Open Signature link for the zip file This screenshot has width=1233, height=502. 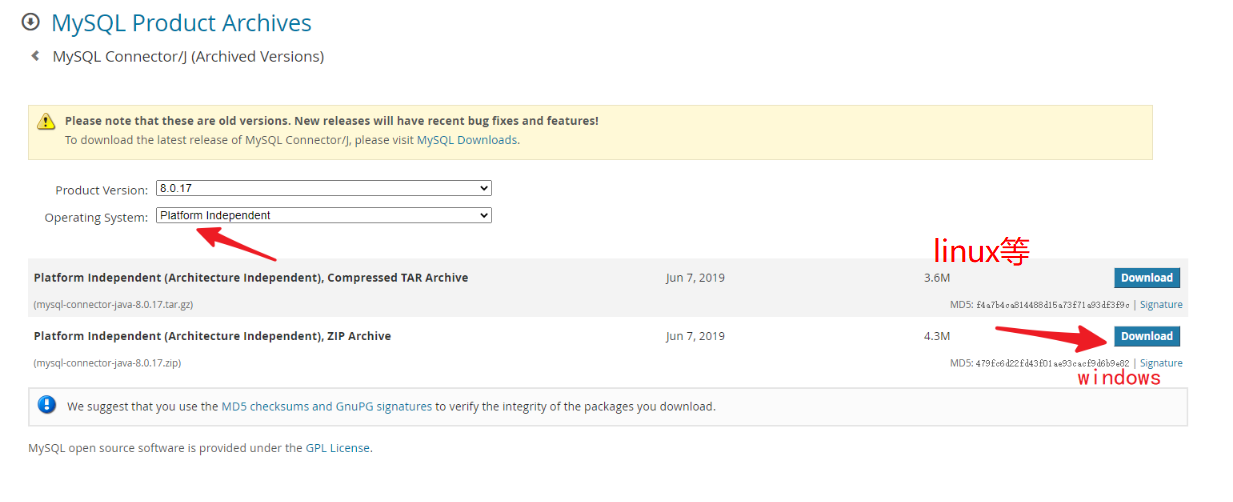[1161, 363]
